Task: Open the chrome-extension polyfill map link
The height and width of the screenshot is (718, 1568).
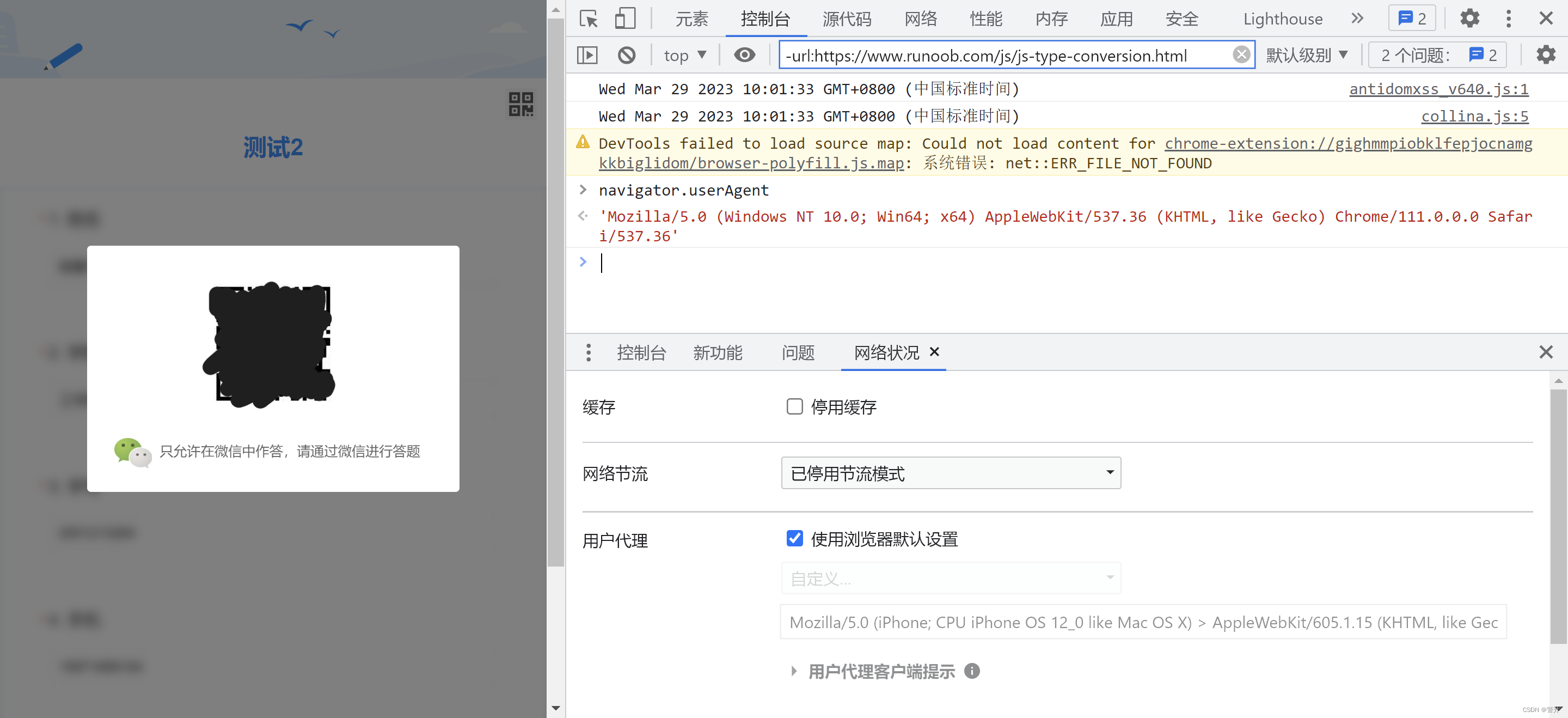Action: (x=1348, y=144)
